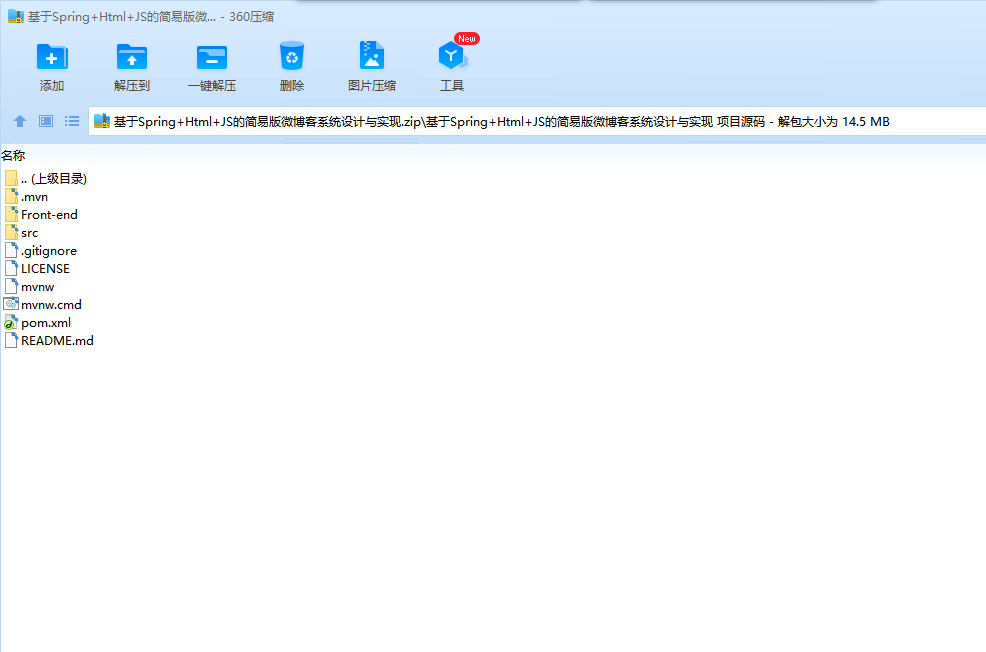Click the Front-end folder icon

(x=11, y=214)
